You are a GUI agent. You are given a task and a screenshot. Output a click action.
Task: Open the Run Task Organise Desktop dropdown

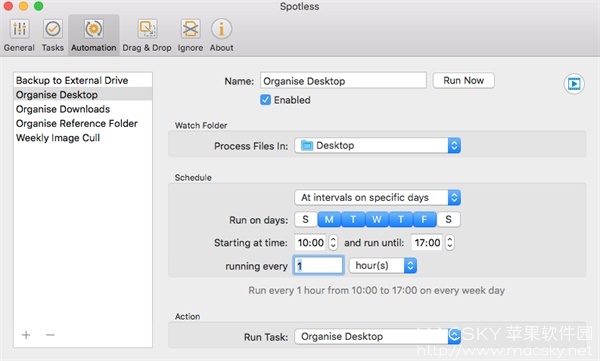click(377, 336)
